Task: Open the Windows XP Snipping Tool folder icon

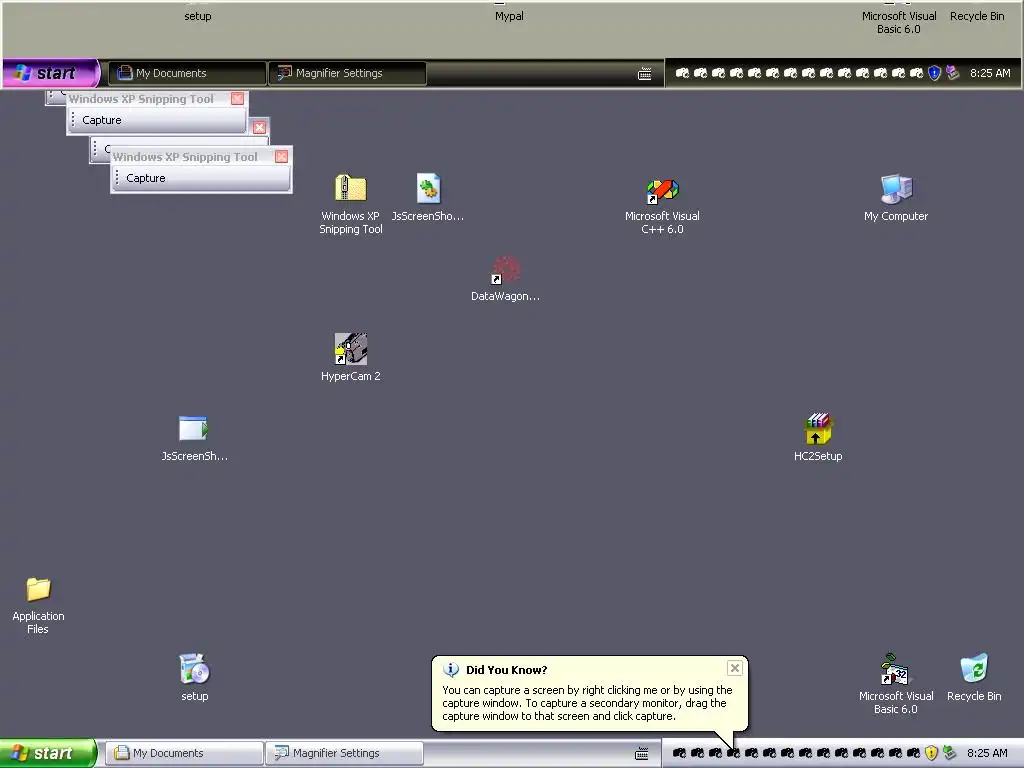Action: point(351,188)
